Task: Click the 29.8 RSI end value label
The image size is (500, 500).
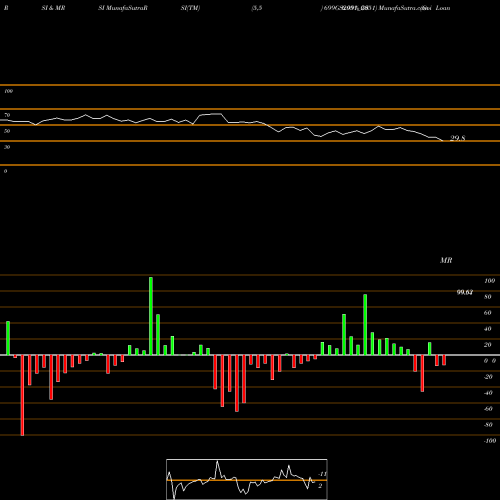Action: [457, 138]
